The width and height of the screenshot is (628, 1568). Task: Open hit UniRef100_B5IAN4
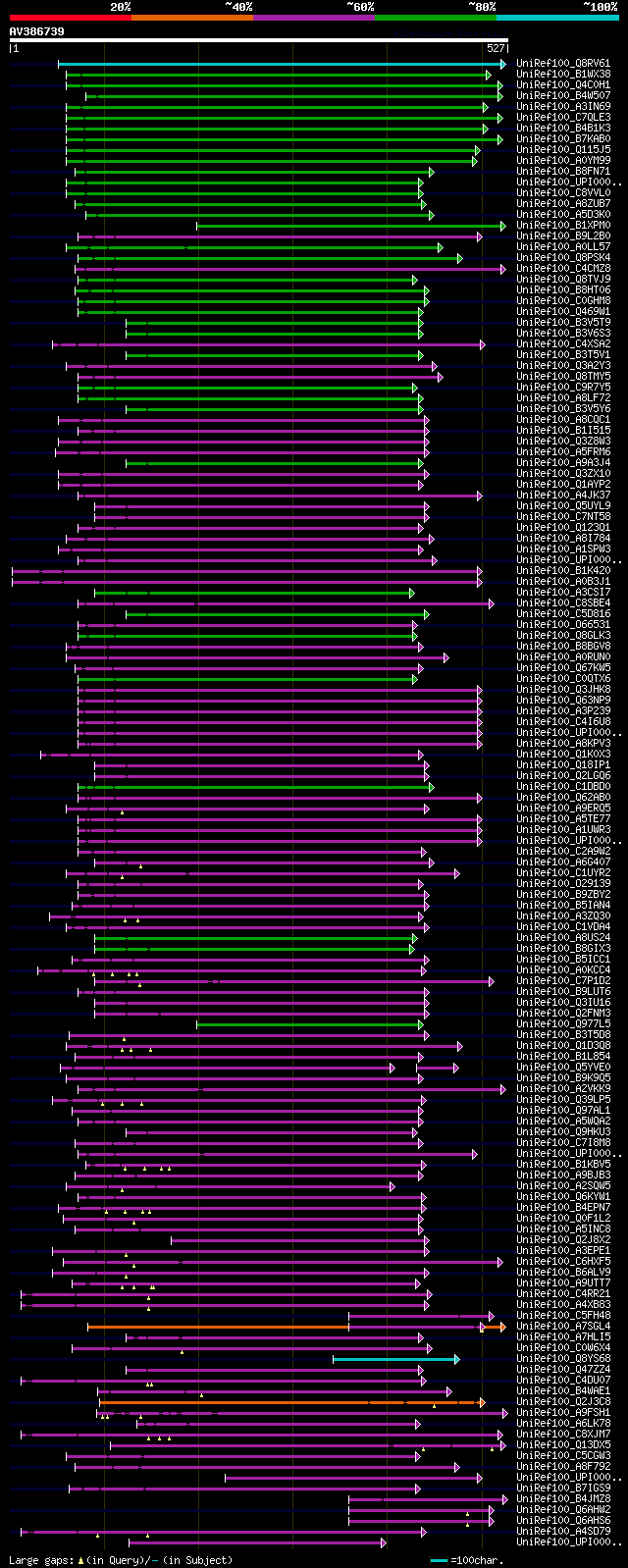point(563,906)
